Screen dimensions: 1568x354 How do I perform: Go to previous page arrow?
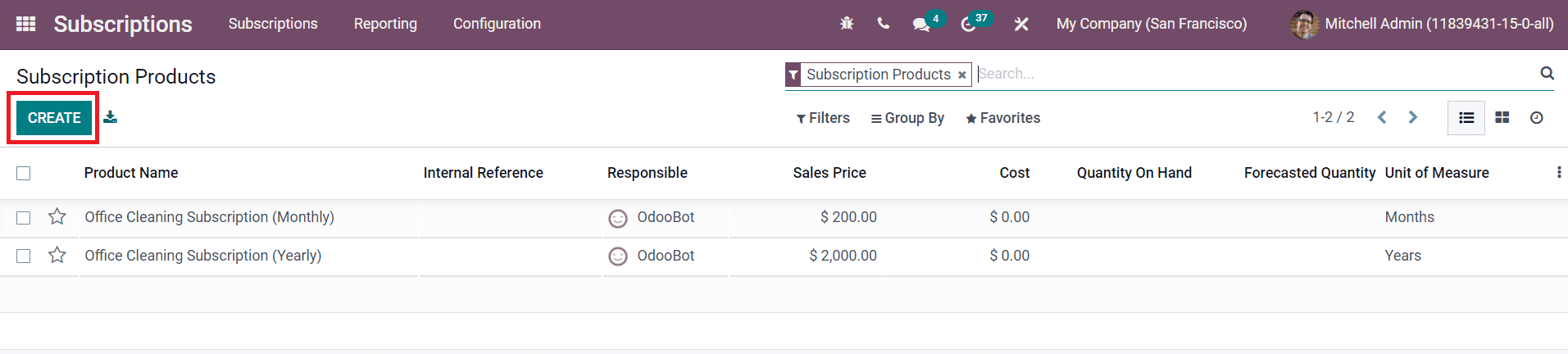point(1382,117)
